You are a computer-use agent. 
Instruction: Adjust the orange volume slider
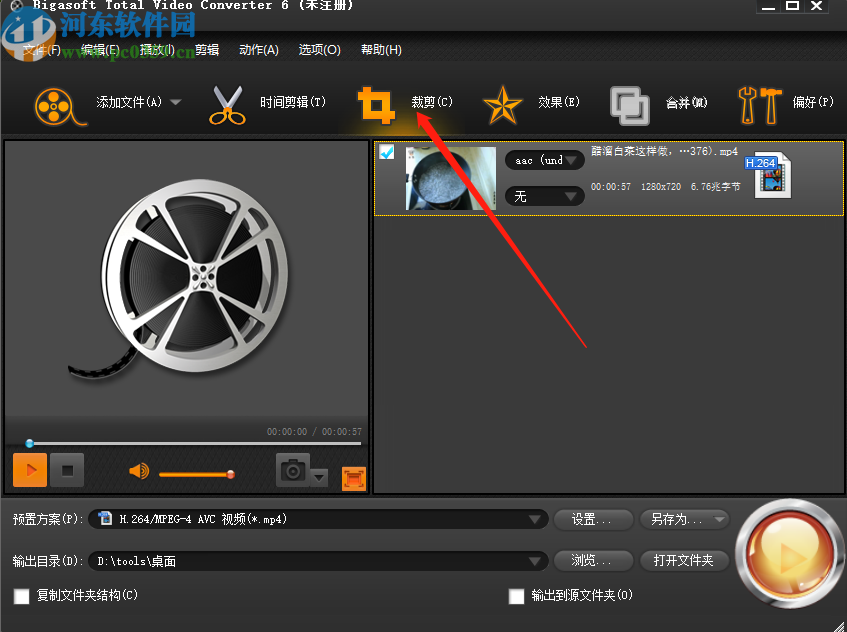(x=197, y=474)
